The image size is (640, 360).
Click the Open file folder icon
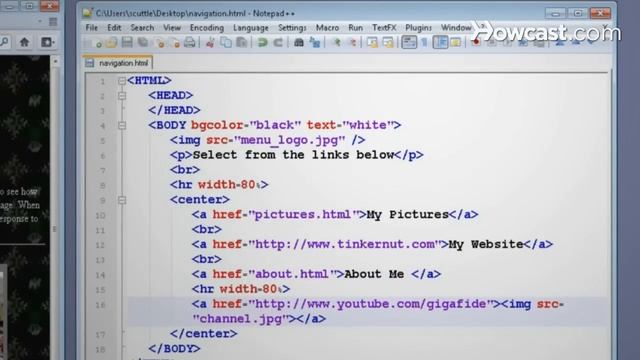[x=111, y=42]
